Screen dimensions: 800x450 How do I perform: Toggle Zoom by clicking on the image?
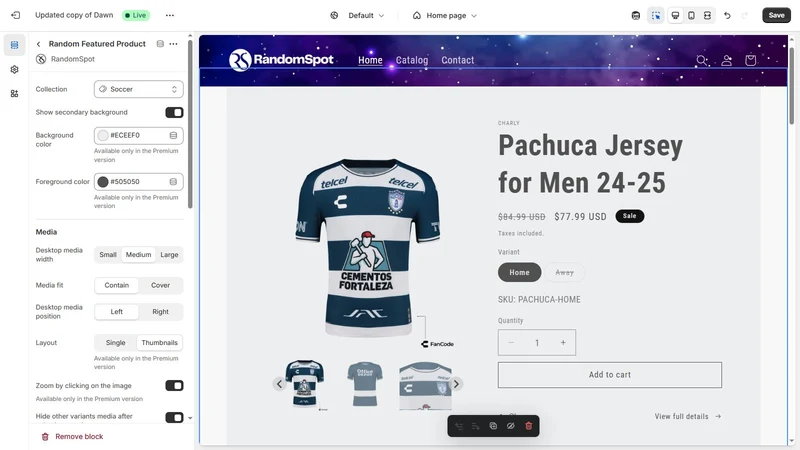174,386
